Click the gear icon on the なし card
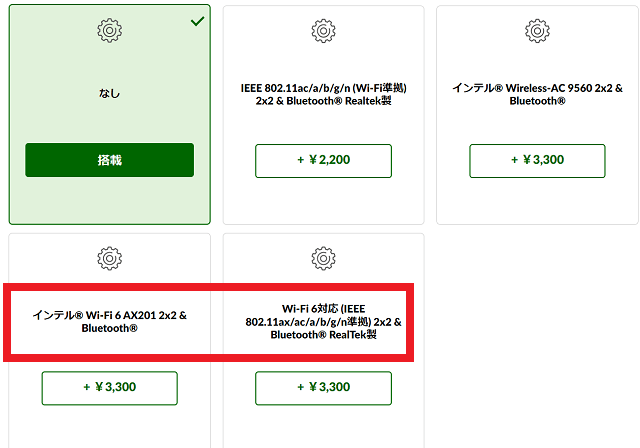The width and height of the screenshot is (640, 448). point(109,31)
